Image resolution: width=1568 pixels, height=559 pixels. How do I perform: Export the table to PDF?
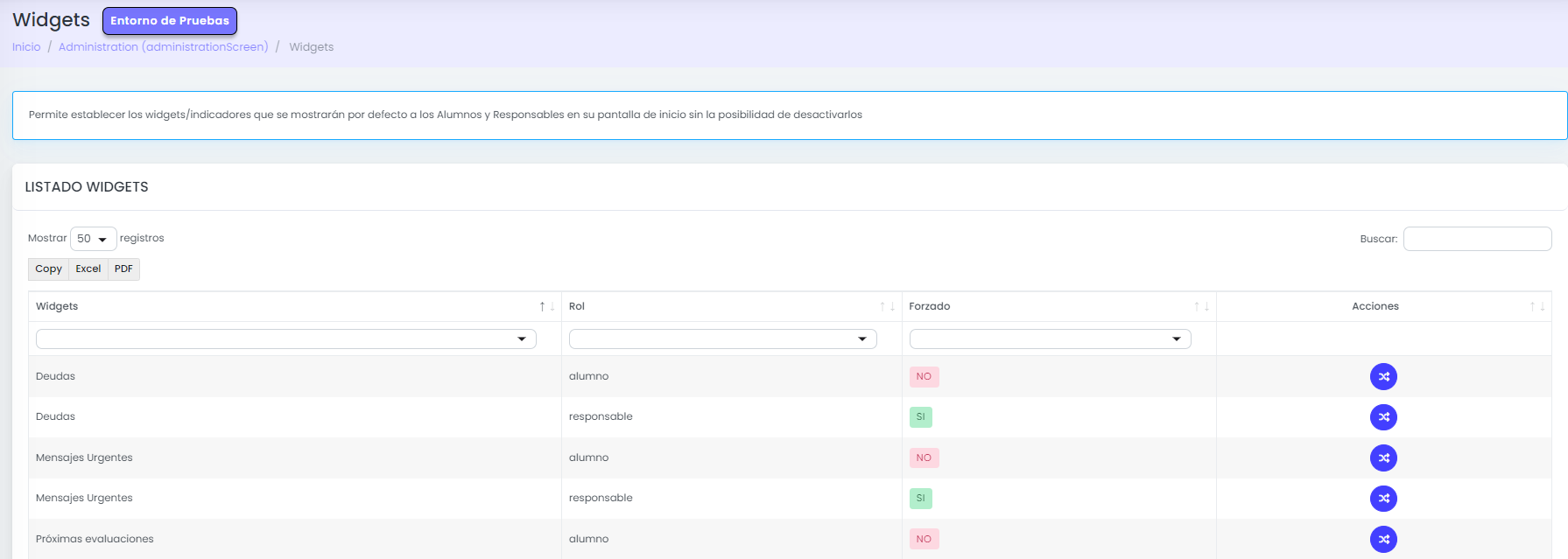click(x=123, y=269)
